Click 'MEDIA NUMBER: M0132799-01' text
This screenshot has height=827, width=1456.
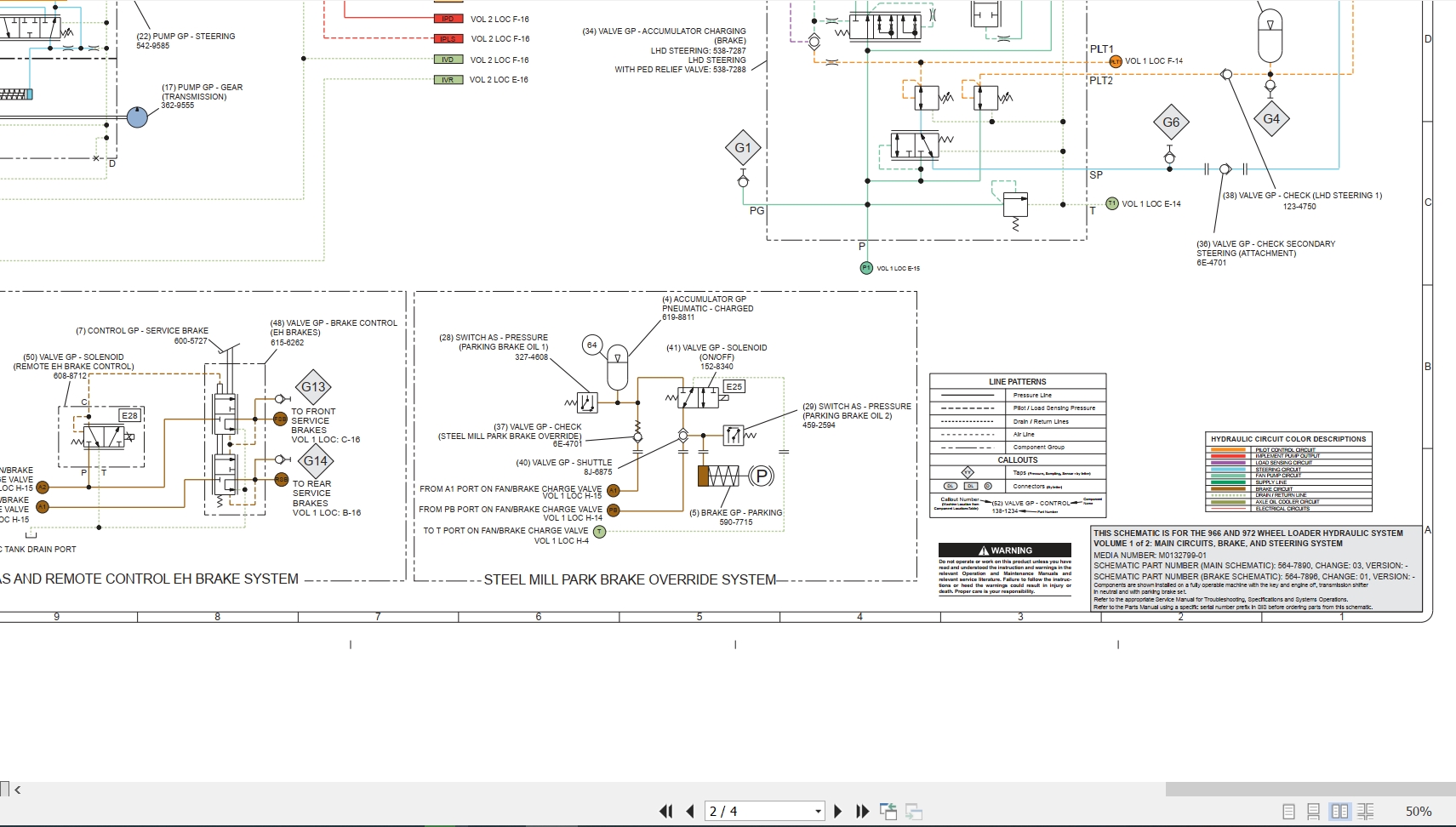(x=1150, y=556)
